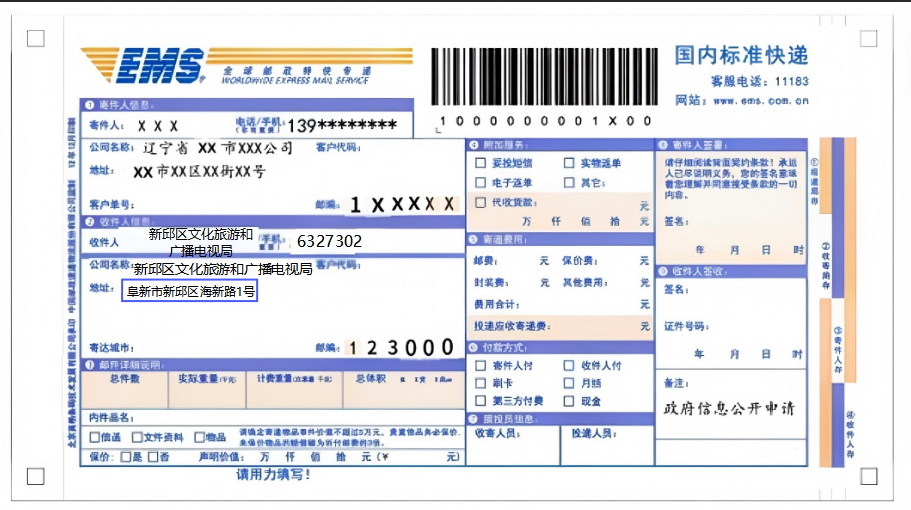
Task: Tick the 保价 否 checkbox
Action: pos(153,457)
